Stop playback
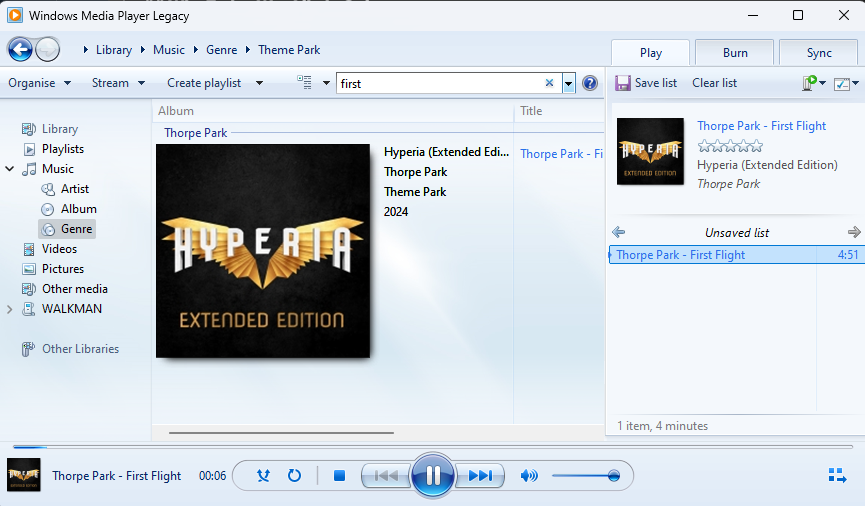Viewport: 865px width, 506px height. 339,475
